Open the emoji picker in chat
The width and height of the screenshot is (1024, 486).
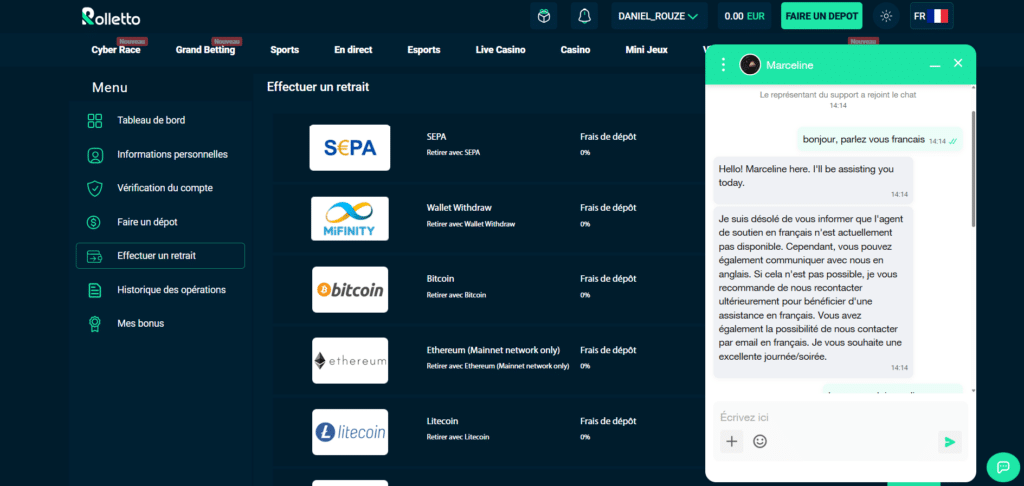(x=760, y=442)
